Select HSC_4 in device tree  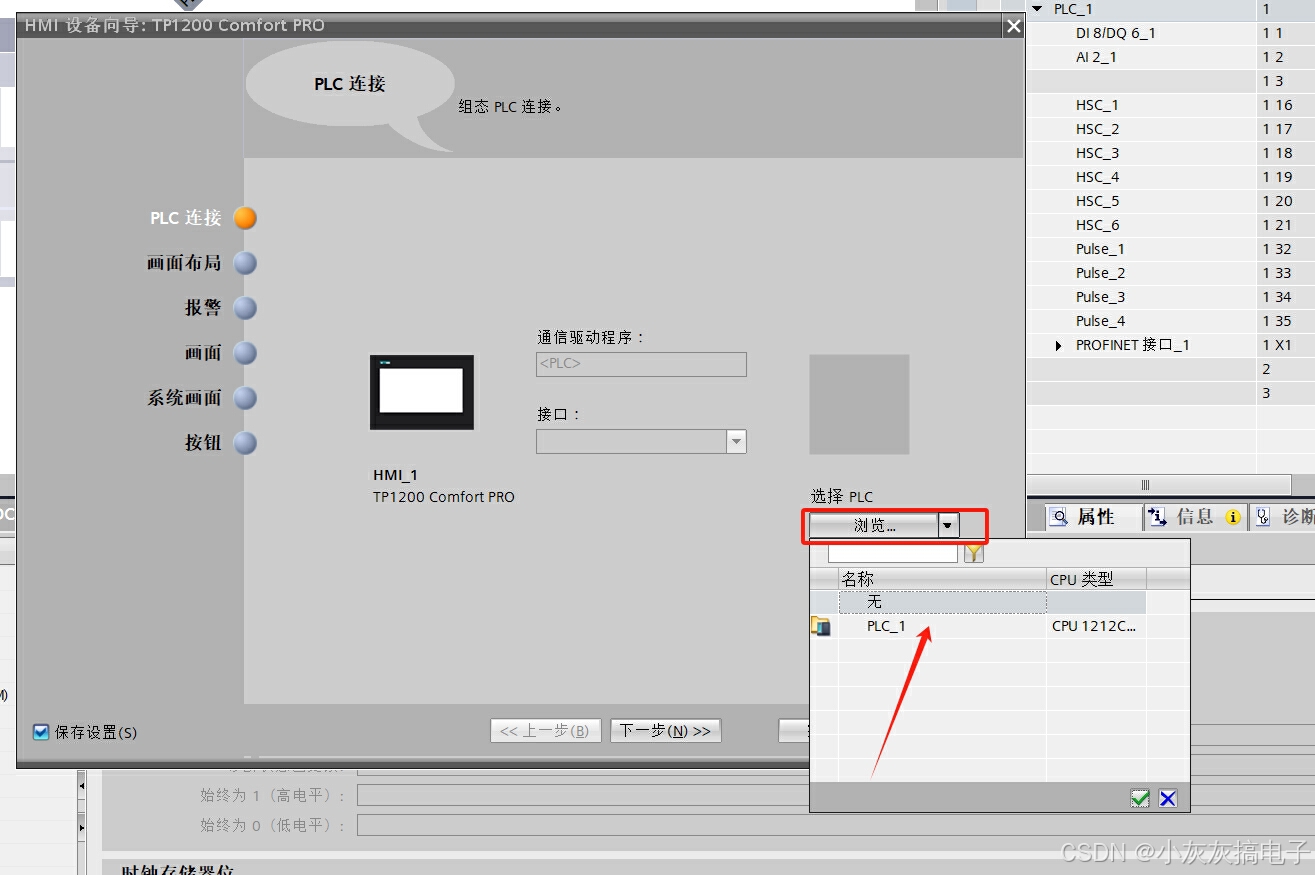pyautogui.click(x=1097, y=177)
